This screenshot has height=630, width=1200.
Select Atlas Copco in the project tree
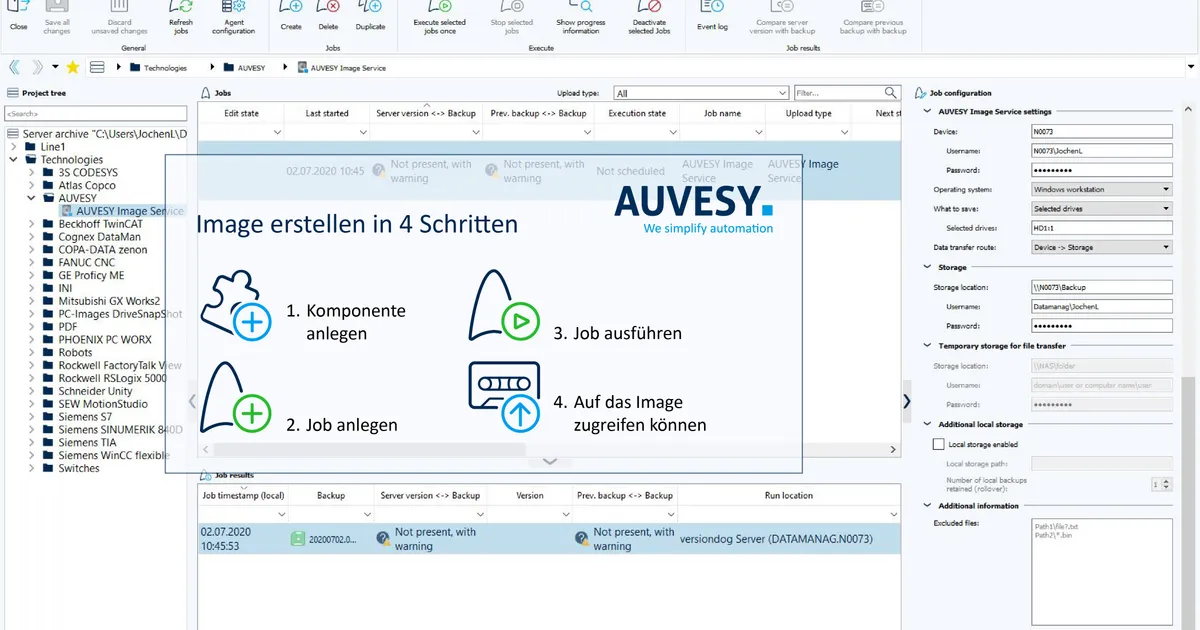[87, 185]
